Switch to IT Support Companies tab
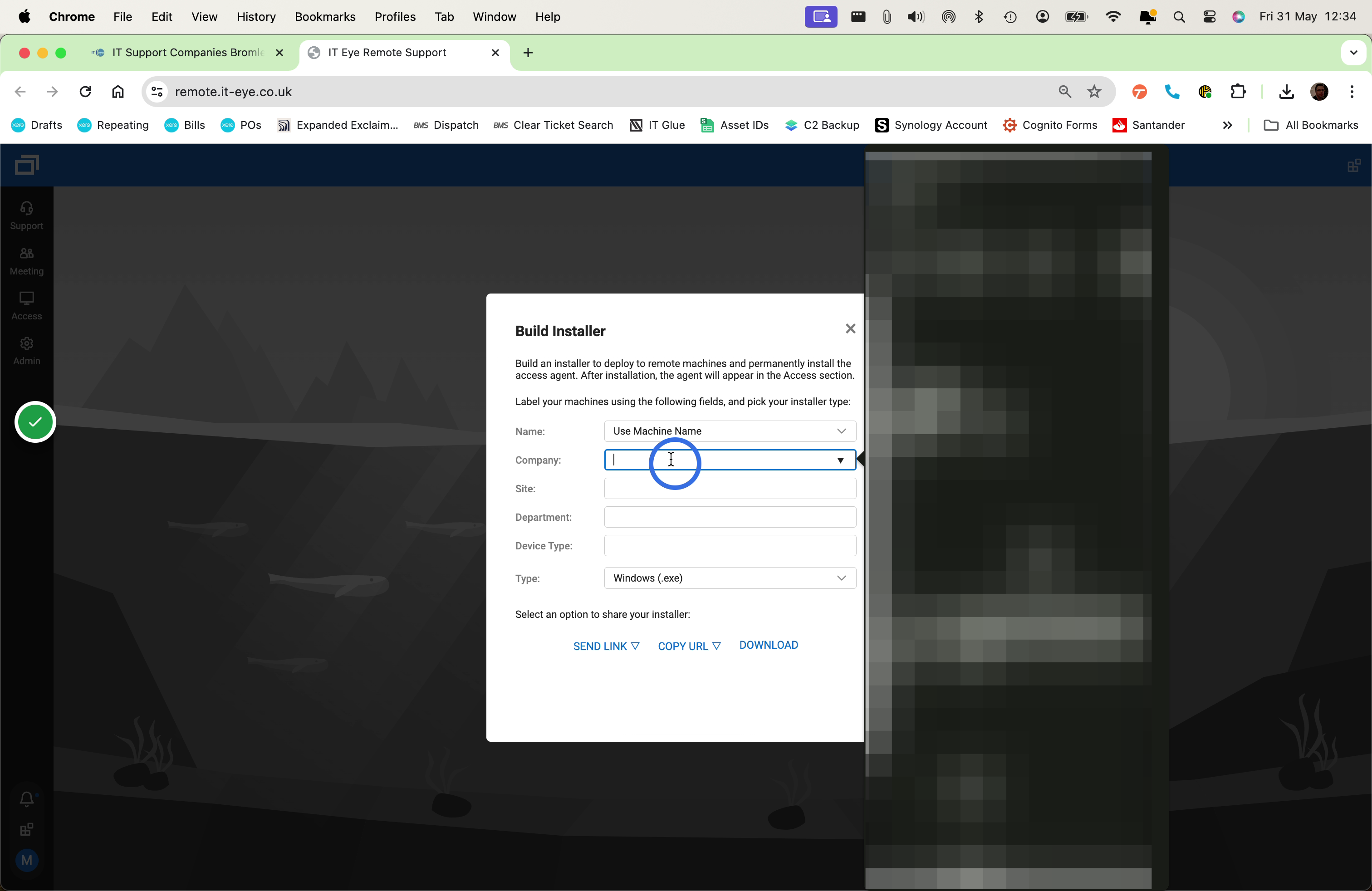This screenshot has height=891, width=1372. [x=188, y=53]
